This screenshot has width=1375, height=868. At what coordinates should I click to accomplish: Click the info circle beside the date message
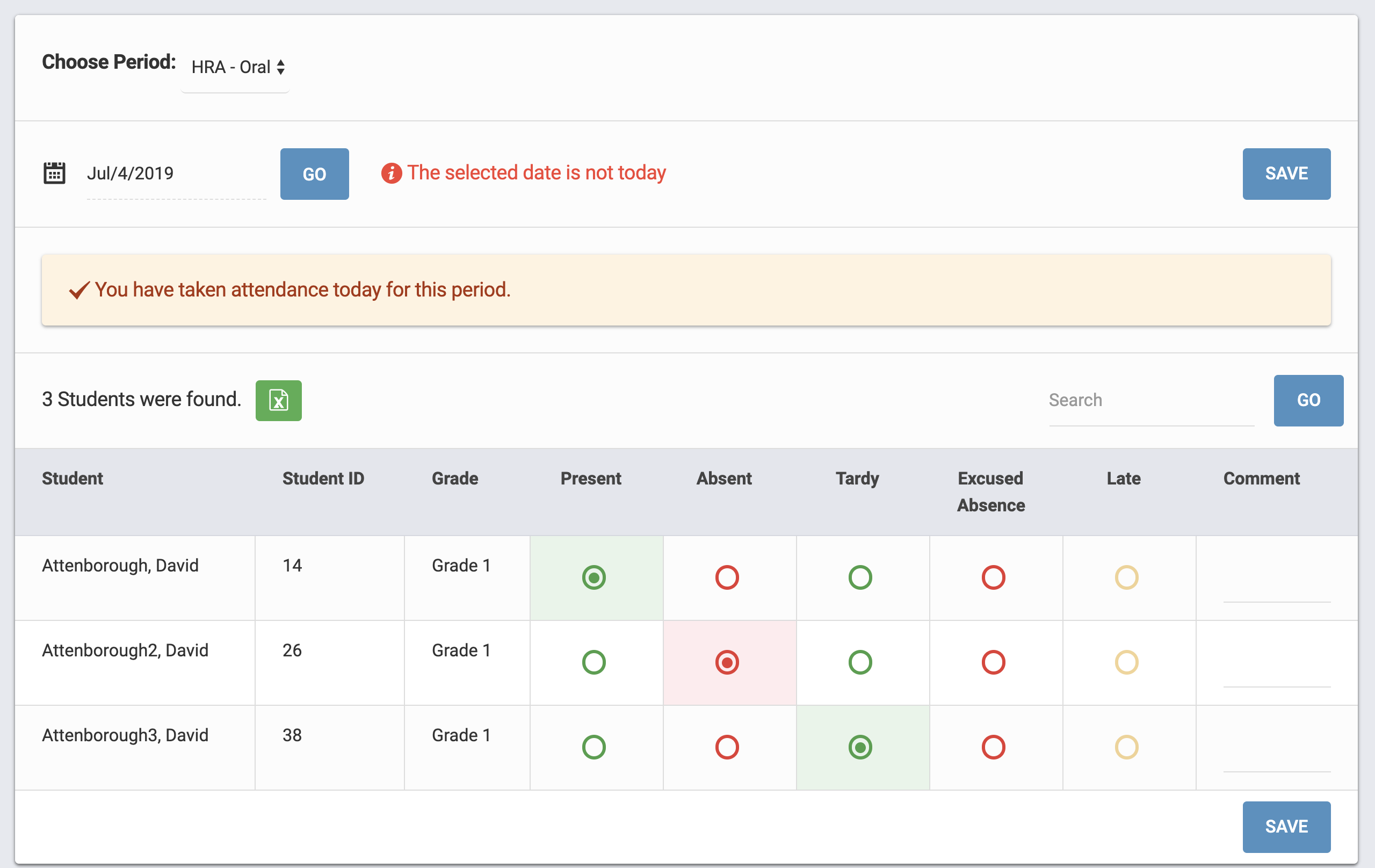[392, 172]
